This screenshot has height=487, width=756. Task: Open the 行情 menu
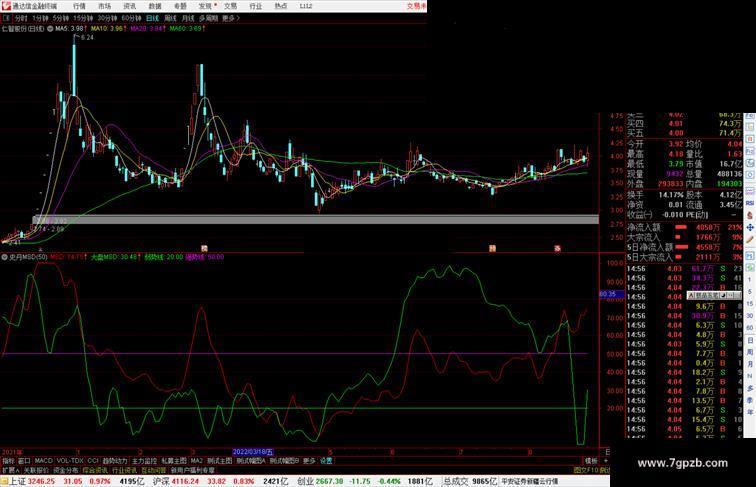pyautogui.click(x=79, y=6)
